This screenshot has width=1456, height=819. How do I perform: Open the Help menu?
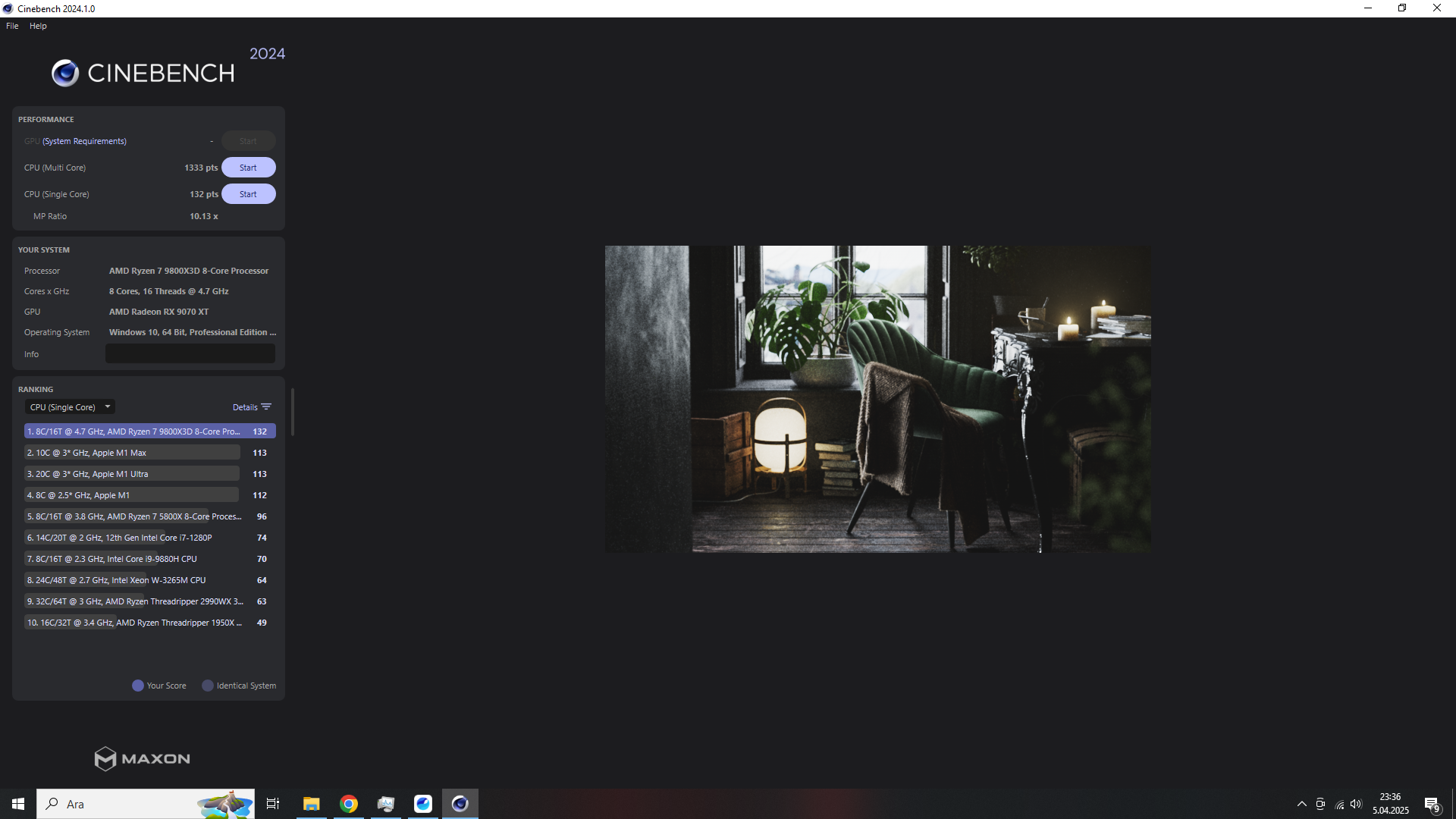tap(38, 26)
